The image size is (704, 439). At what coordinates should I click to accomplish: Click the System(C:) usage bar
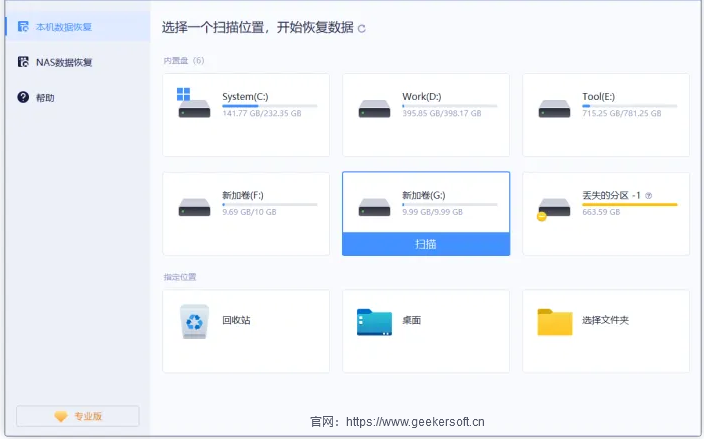click(x=269, y=105)
